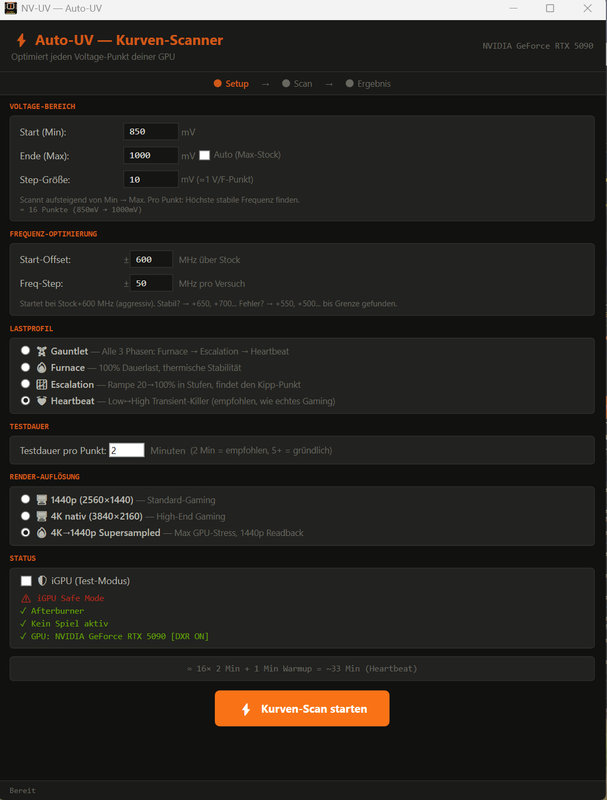Click the '16 Punkte (850mV → 1000mV)' summary text

[x=81, y=210]
